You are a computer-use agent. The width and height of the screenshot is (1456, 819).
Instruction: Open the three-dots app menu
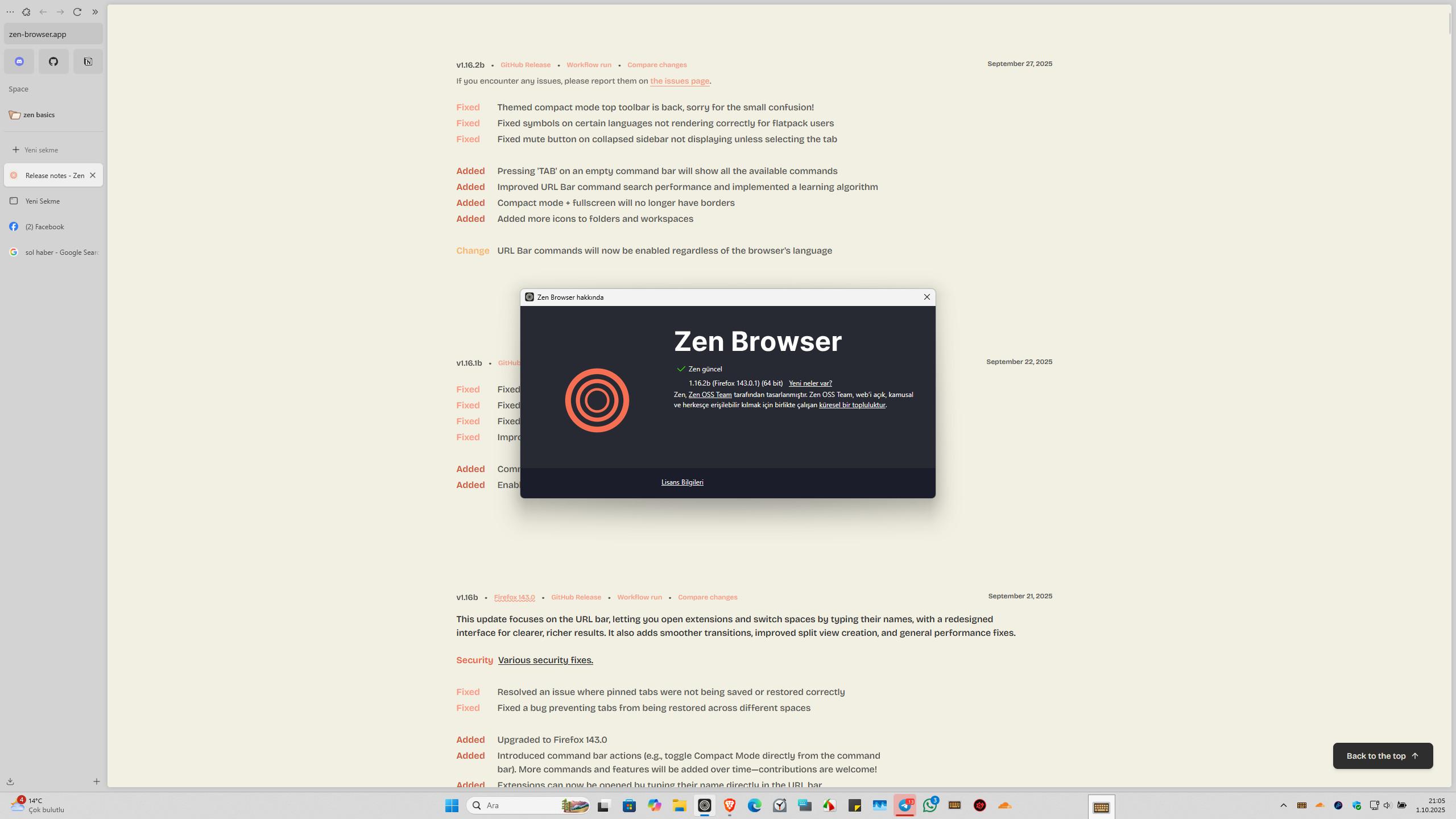(x=10, y=12)
